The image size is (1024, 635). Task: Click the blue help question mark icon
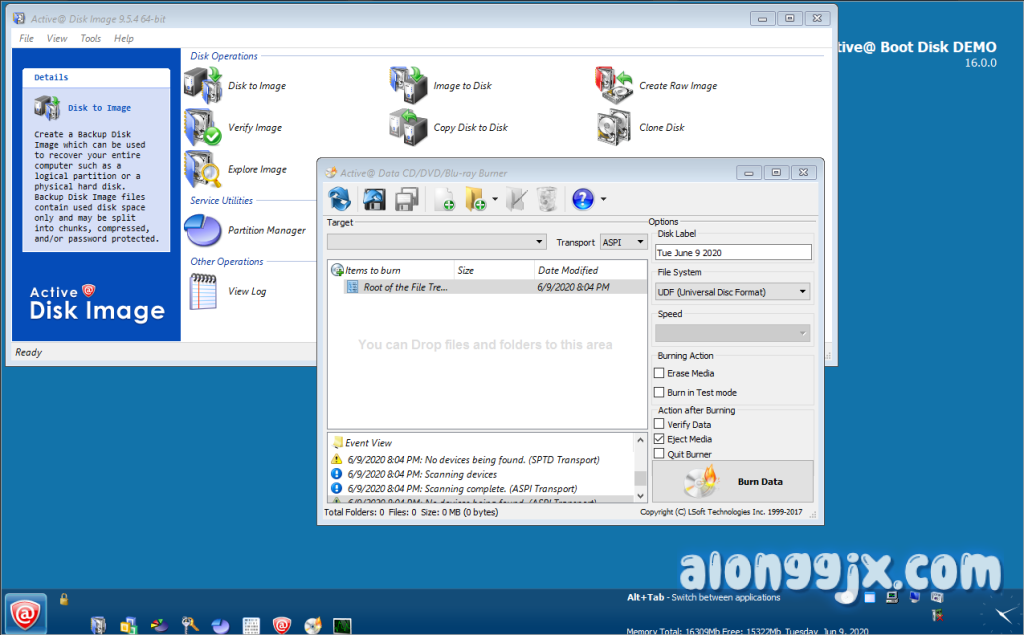click(583, 199)
